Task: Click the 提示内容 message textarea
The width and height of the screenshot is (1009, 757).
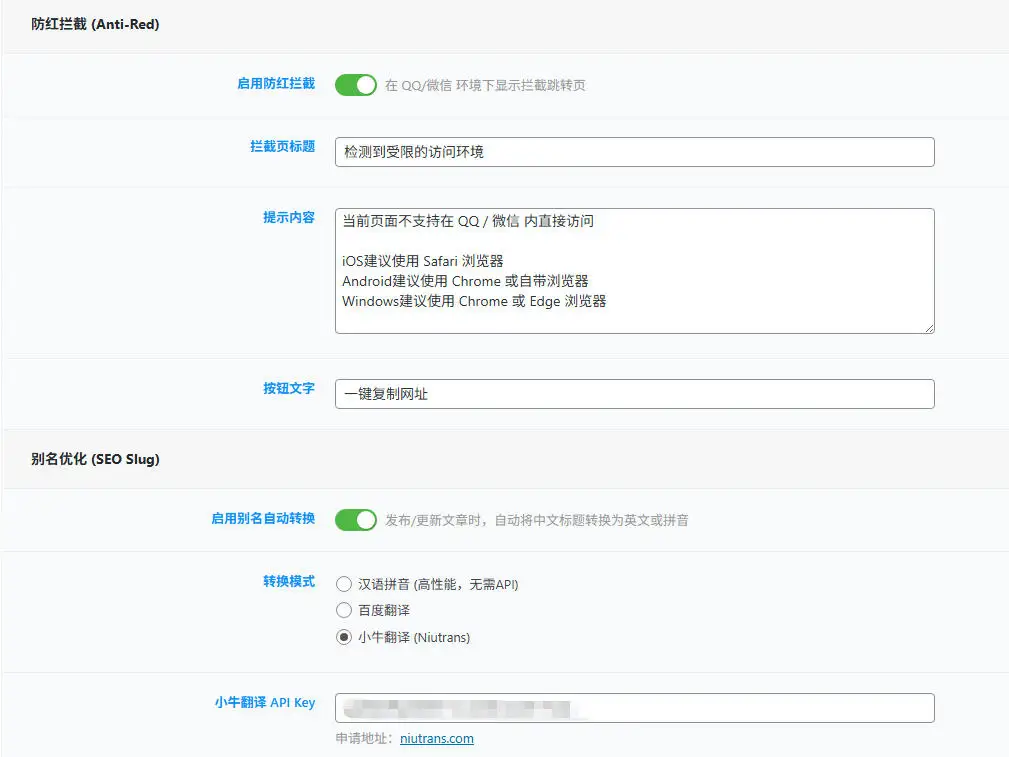Action: click(x=635, y=270)
